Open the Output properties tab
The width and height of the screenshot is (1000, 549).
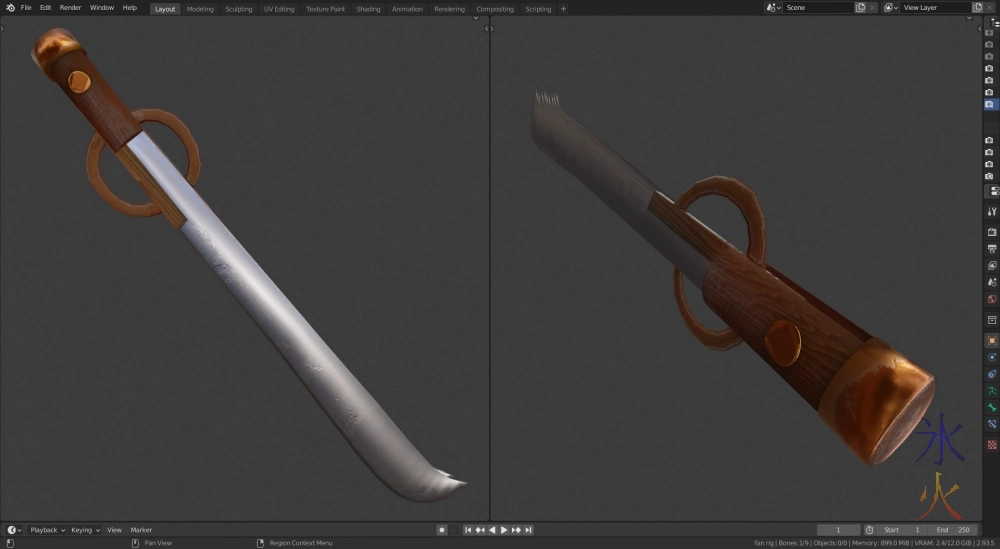[992, 249]
